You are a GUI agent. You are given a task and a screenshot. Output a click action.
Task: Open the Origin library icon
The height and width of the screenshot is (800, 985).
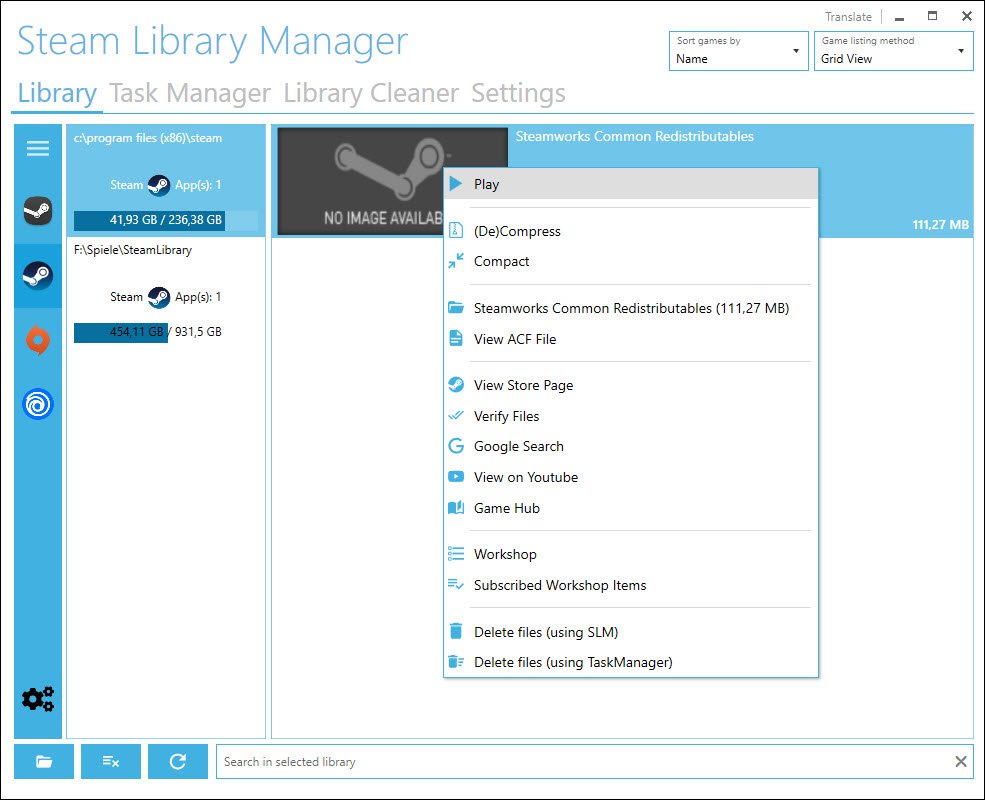[38, 340]
